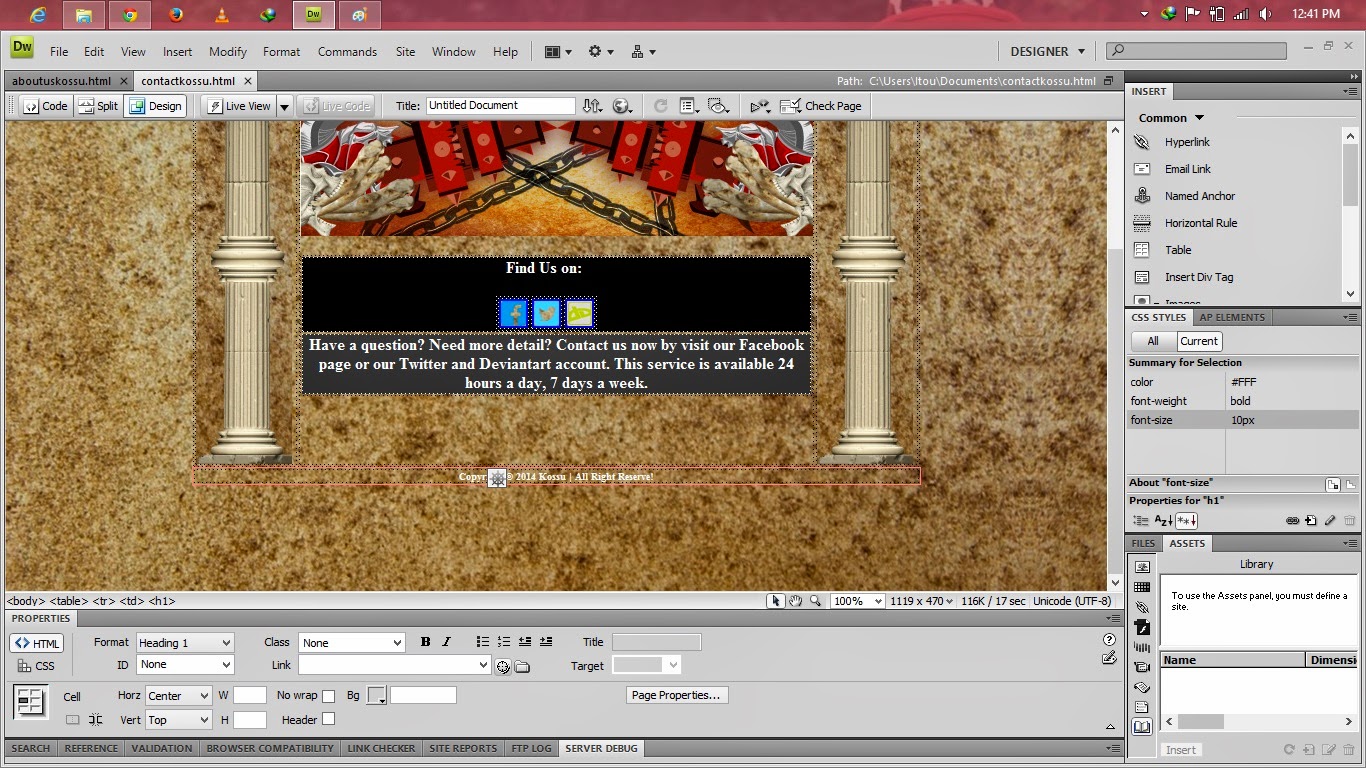This screenshot has width=1366, height=768.
Task: Show the Images category in Assets panel
Action: 1142,567
